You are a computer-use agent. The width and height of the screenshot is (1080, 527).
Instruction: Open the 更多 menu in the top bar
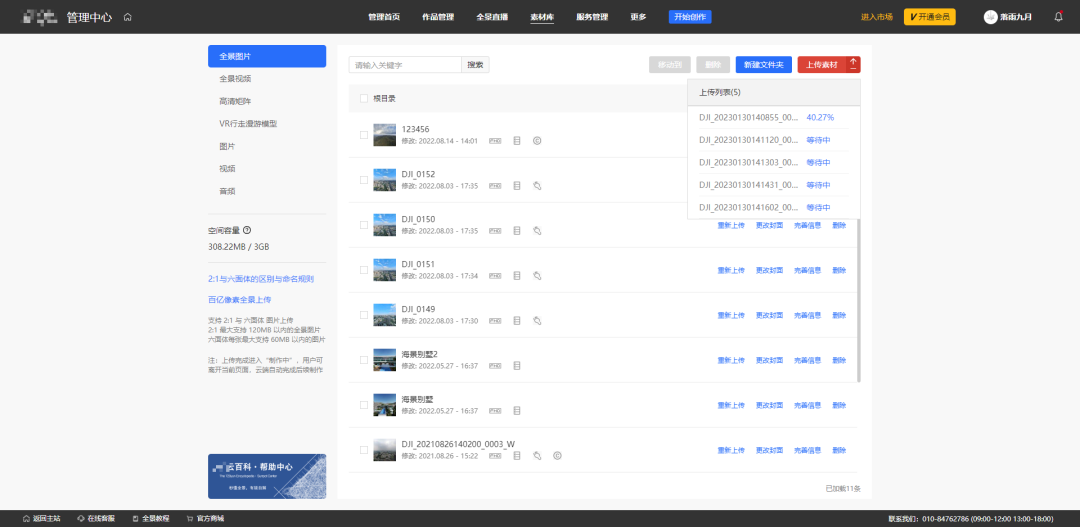tap(638, 17)
